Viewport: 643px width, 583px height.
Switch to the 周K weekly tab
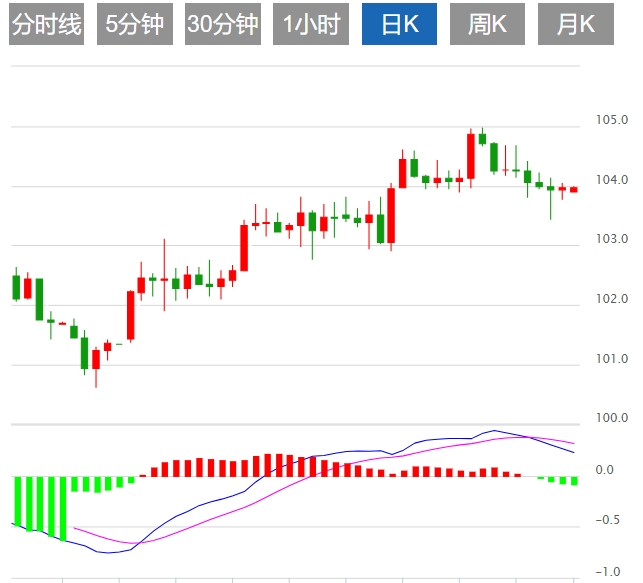(487, 25)
